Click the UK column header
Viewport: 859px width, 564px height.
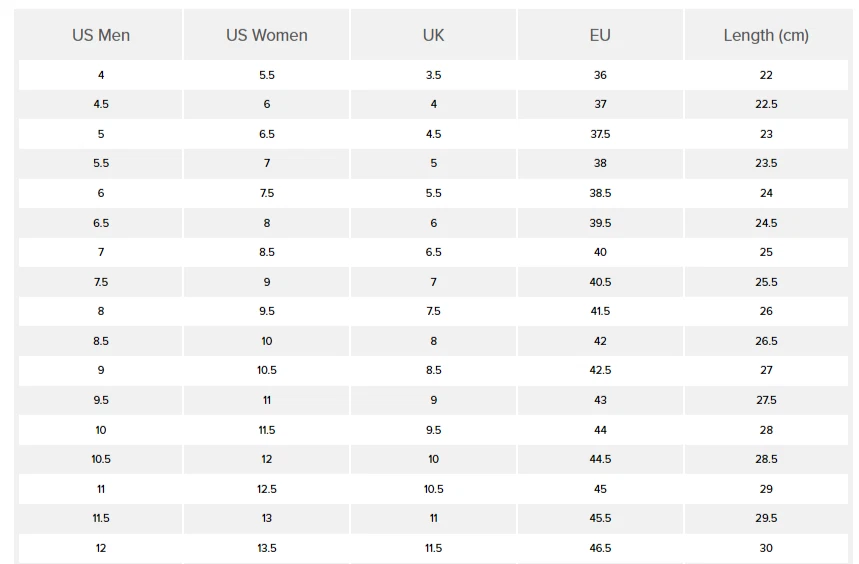pyautogui.click(x=433, y=35)
